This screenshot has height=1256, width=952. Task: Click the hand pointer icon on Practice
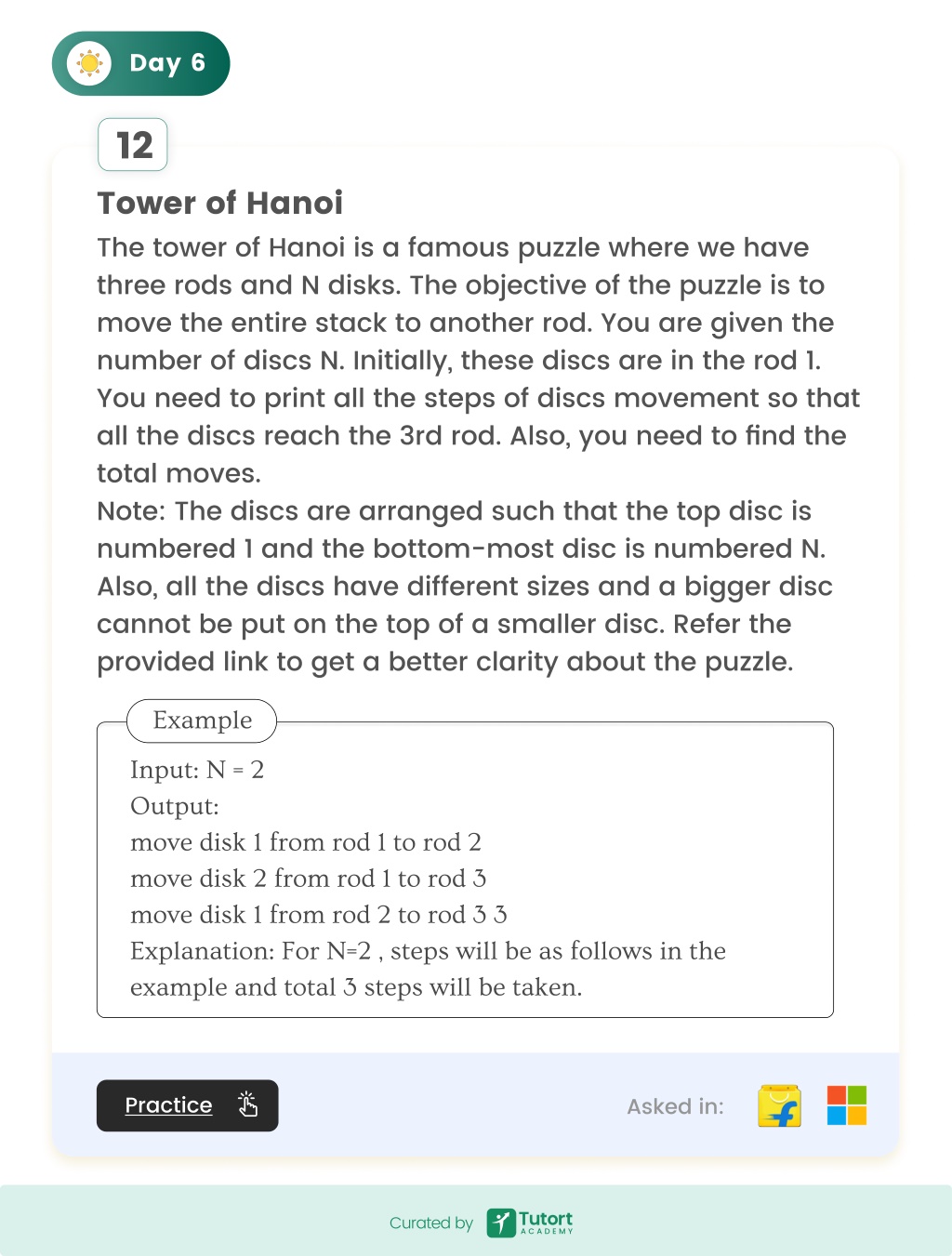pos(247,1104)
